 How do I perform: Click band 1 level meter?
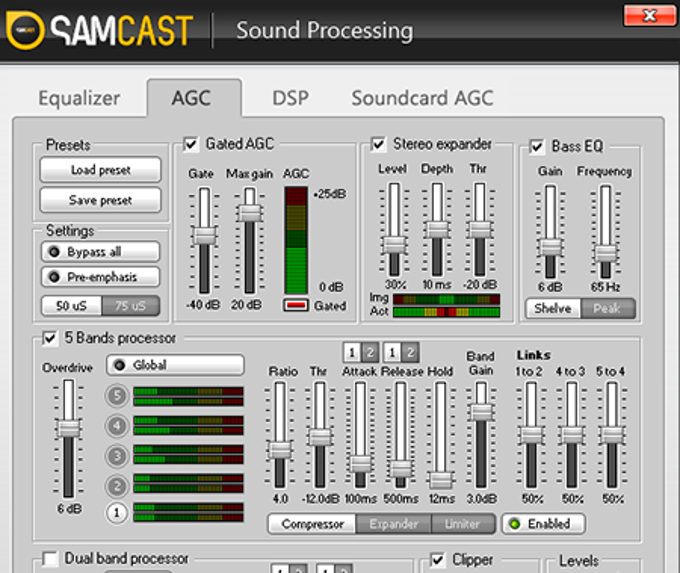click(188, 512)
